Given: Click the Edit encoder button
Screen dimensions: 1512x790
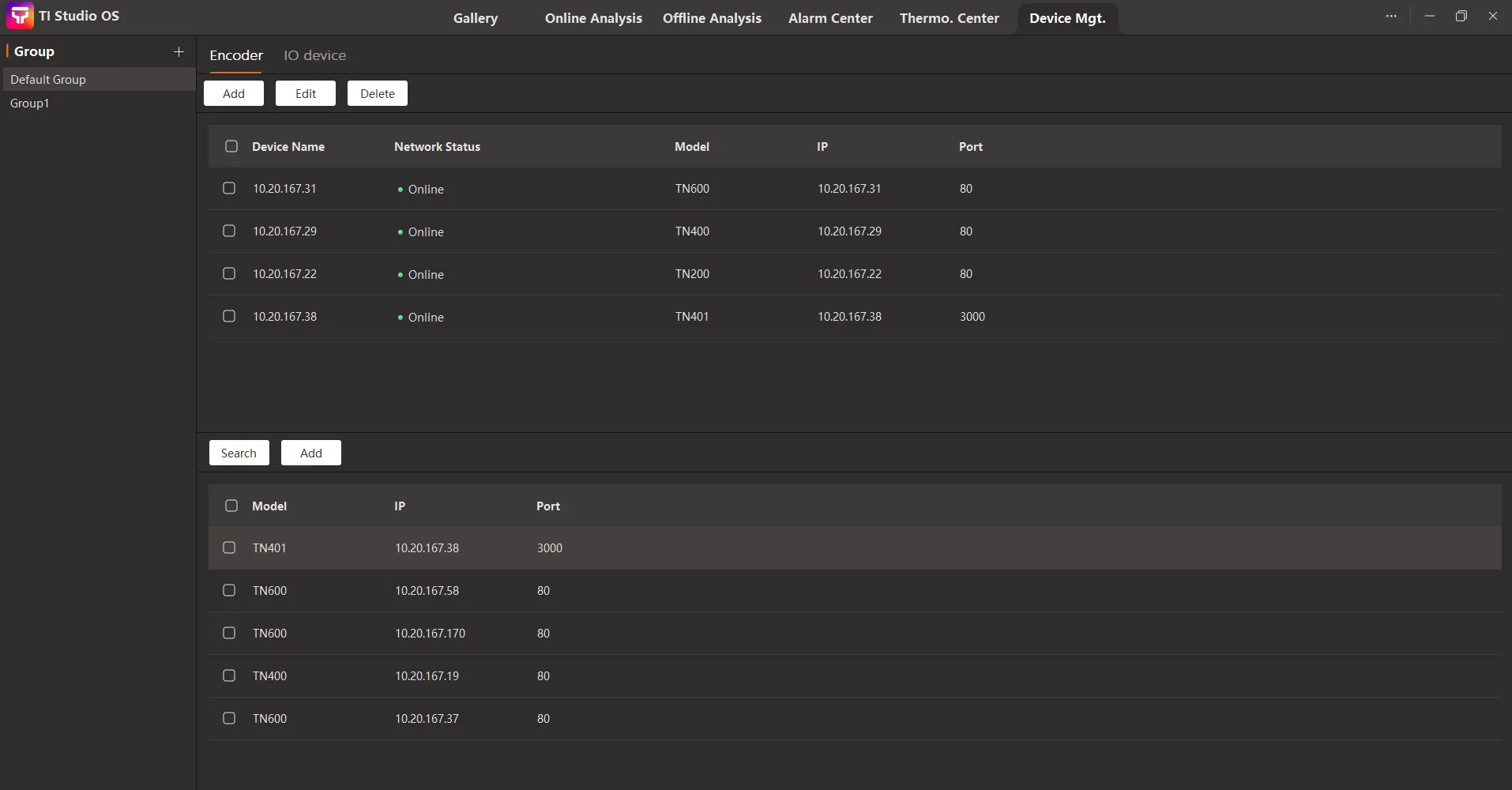Looking at the screenshot, I should [x=305, y=93].
